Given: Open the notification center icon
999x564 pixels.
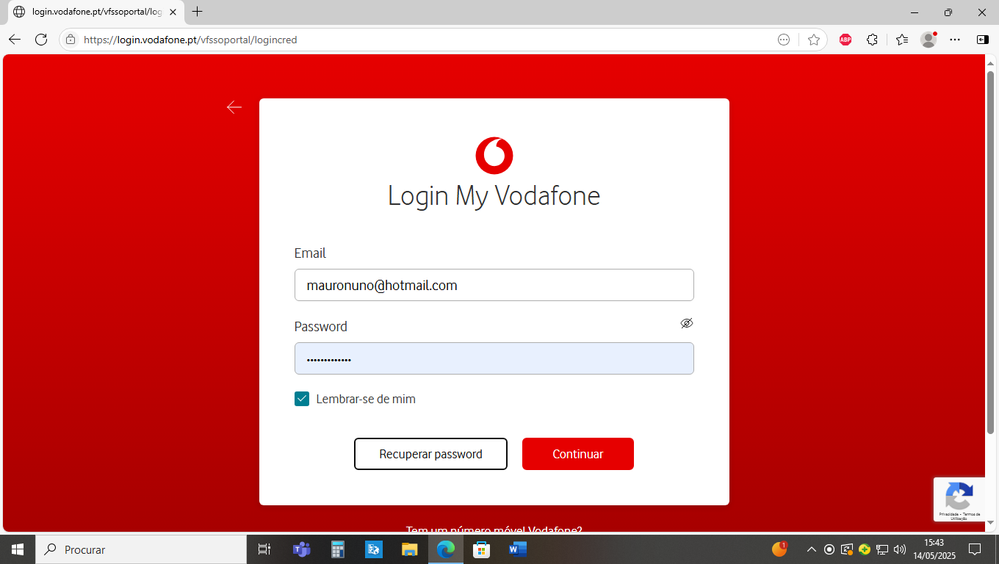Looking at the screenshot, I should click(x=975, y=549).
